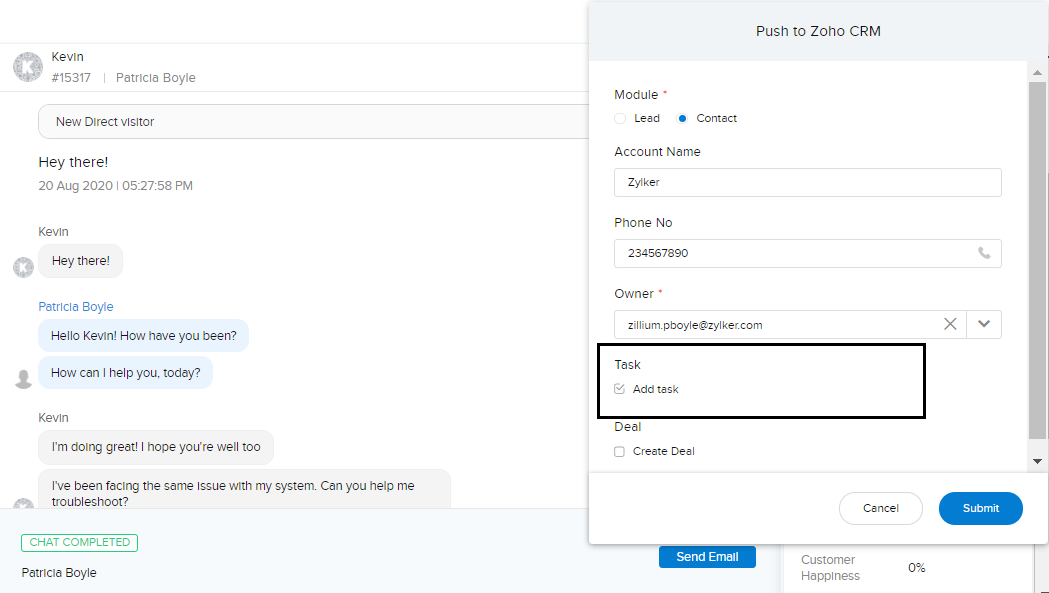Screen dimensions: 1049x593
Task: Expand the Owner dropdown chevron
Action: [984, 324]
